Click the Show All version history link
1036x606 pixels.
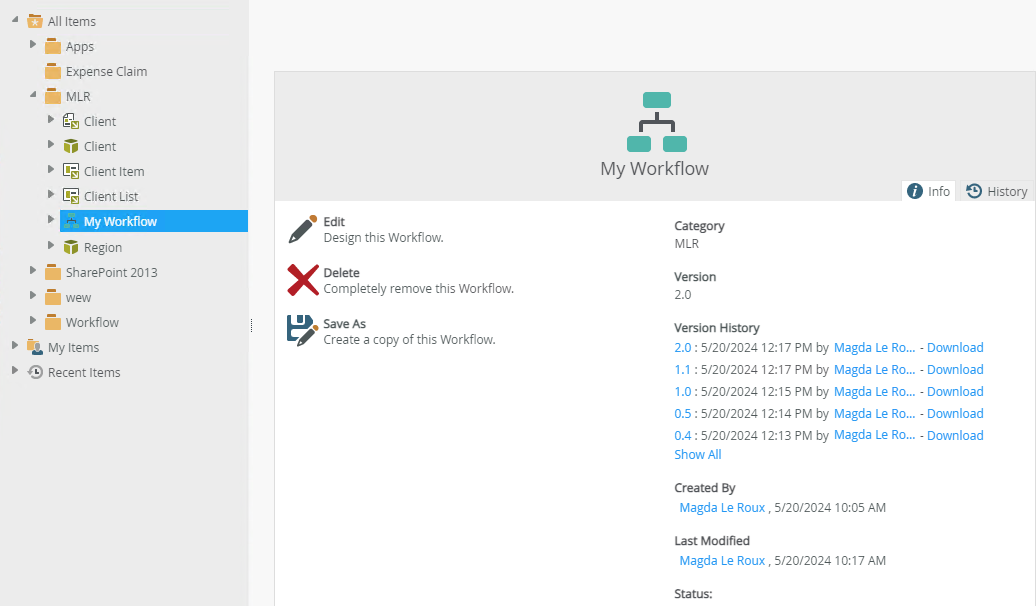tap(698, 454)
